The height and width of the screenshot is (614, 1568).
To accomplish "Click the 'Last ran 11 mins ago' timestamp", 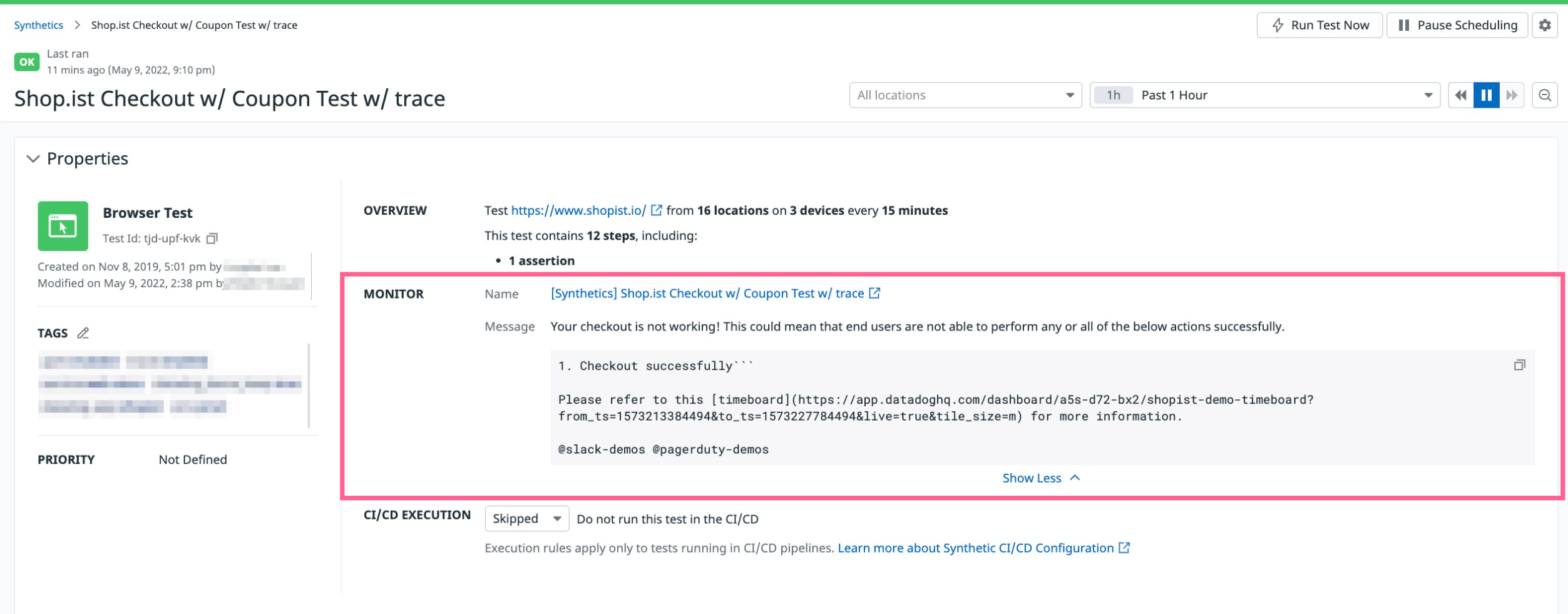I will (131, 62).
